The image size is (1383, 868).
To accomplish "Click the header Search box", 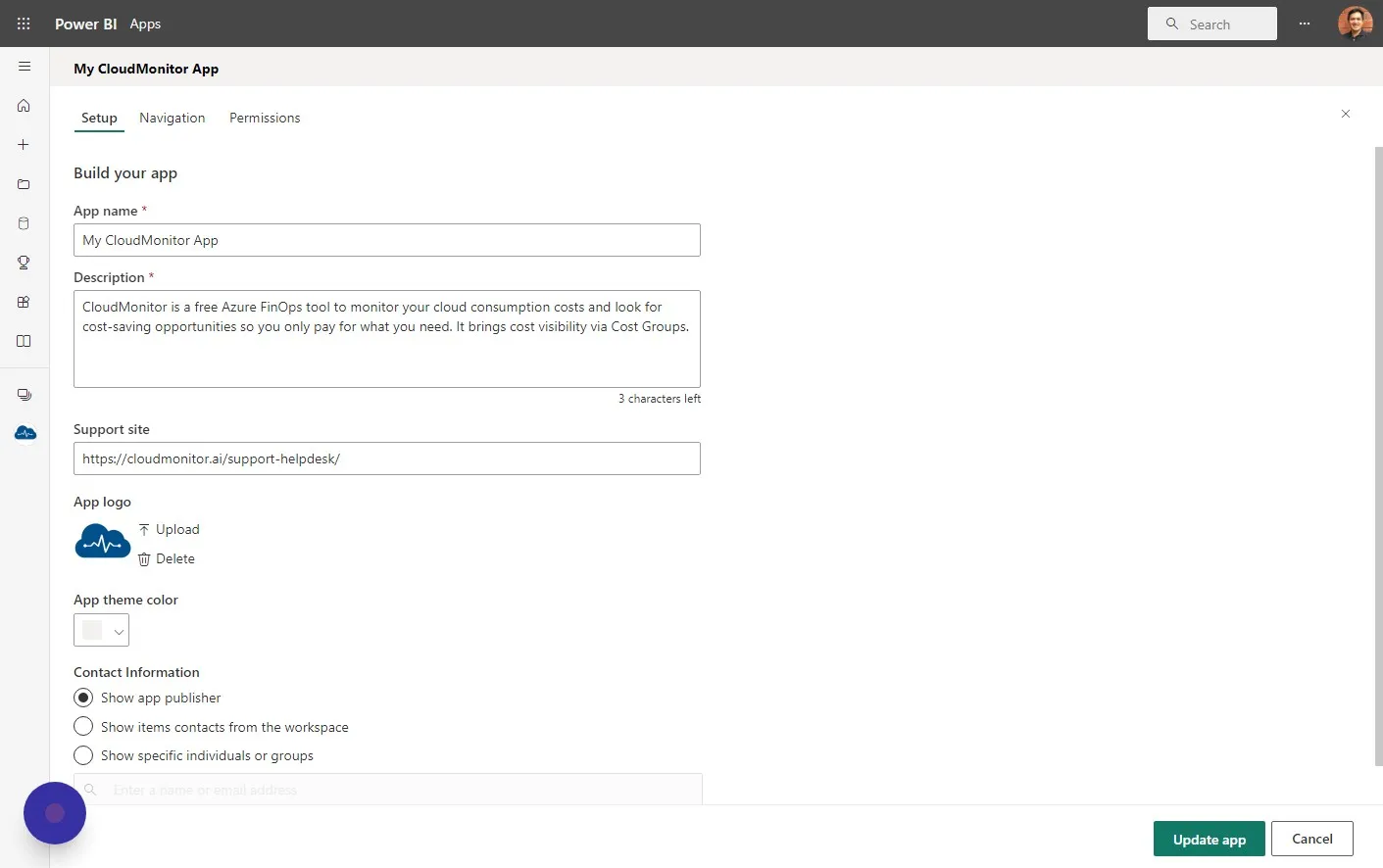I will click(1212, 24).
